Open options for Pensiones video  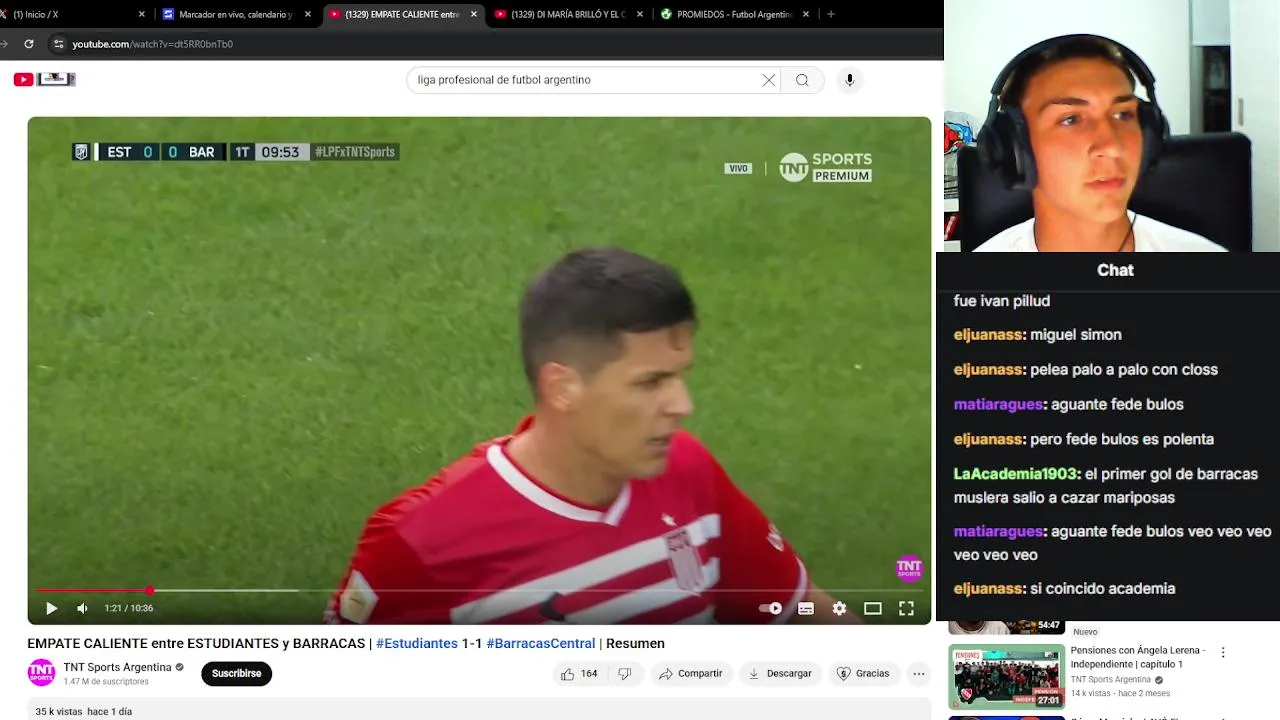pos(1222,652)
